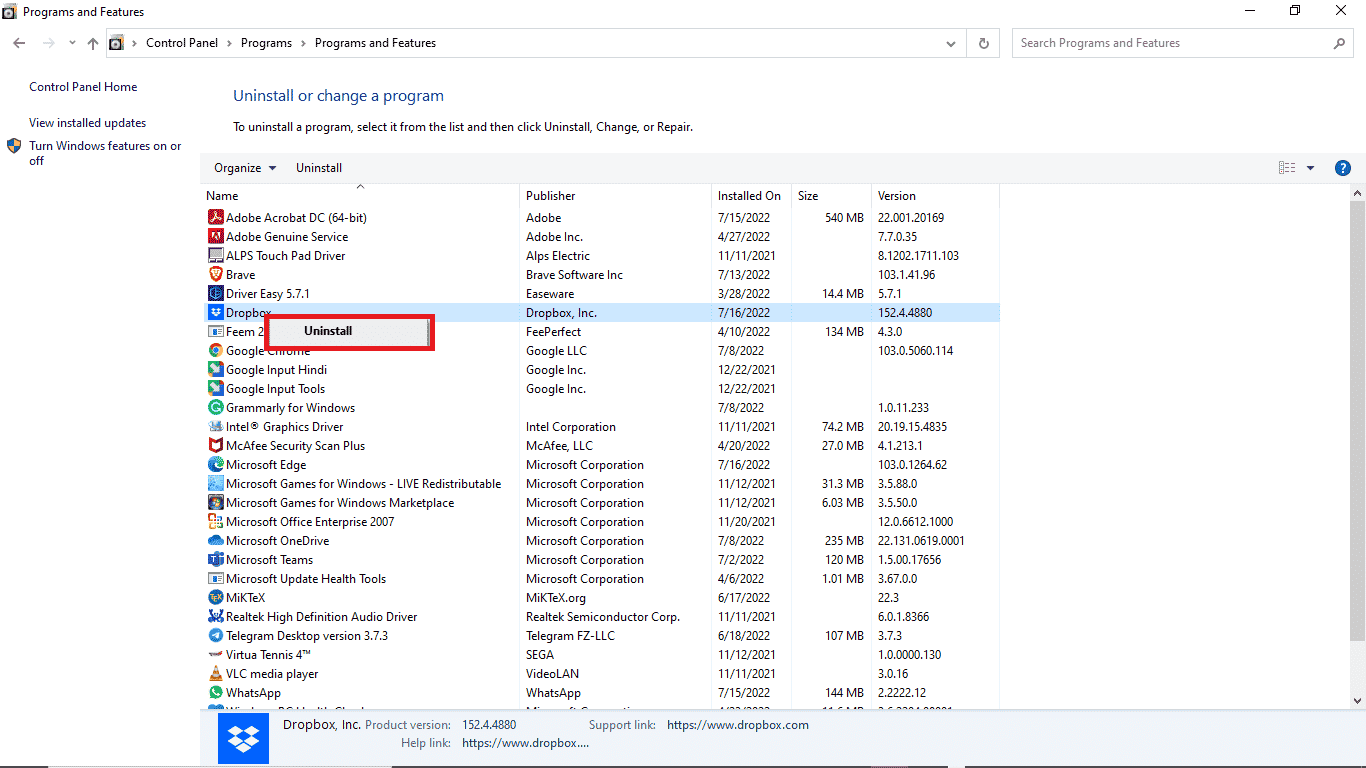Open View installed updates link
1366x768 pixels.
[87, 123]
